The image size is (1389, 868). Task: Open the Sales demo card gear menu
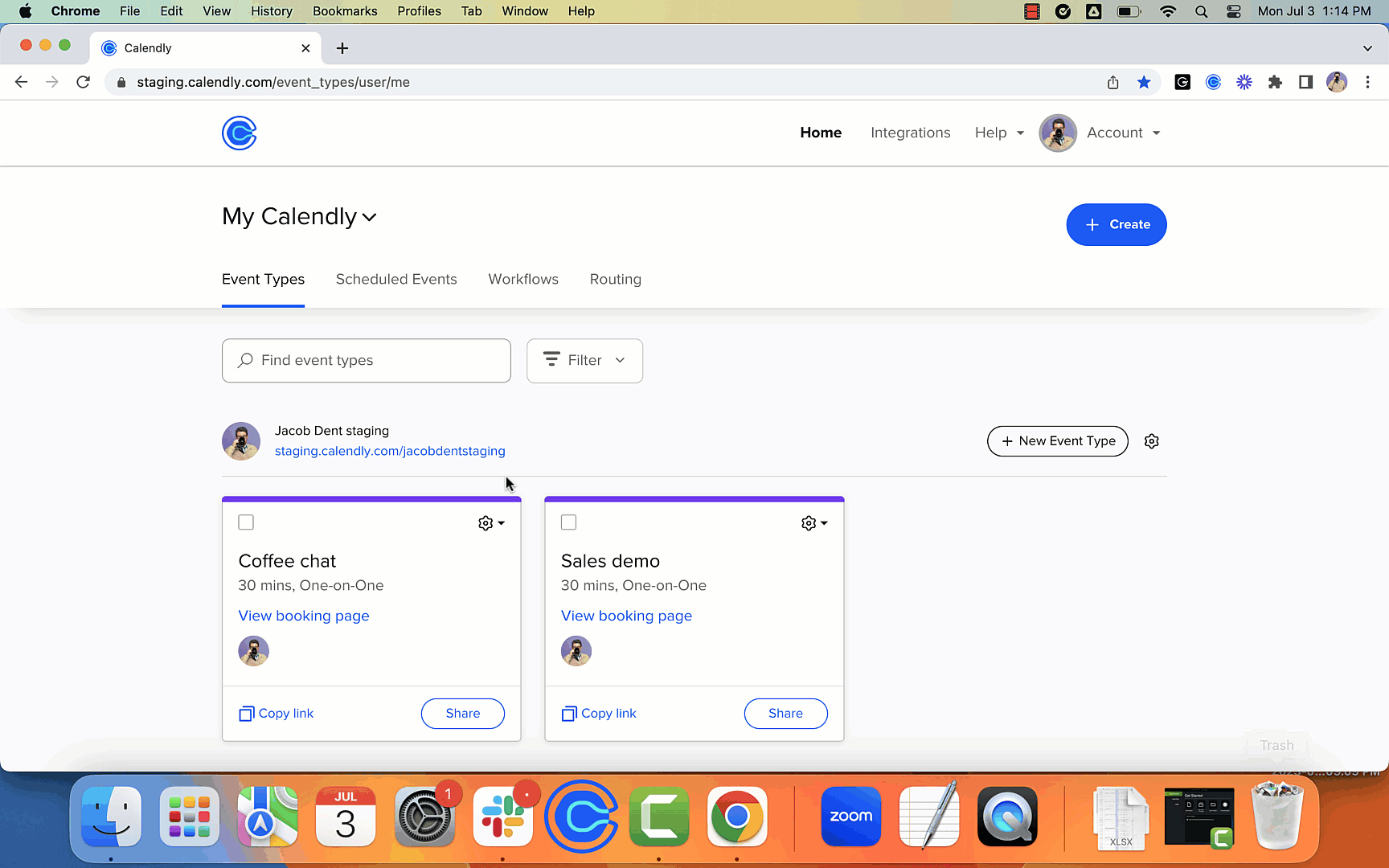tap(814, 523)
